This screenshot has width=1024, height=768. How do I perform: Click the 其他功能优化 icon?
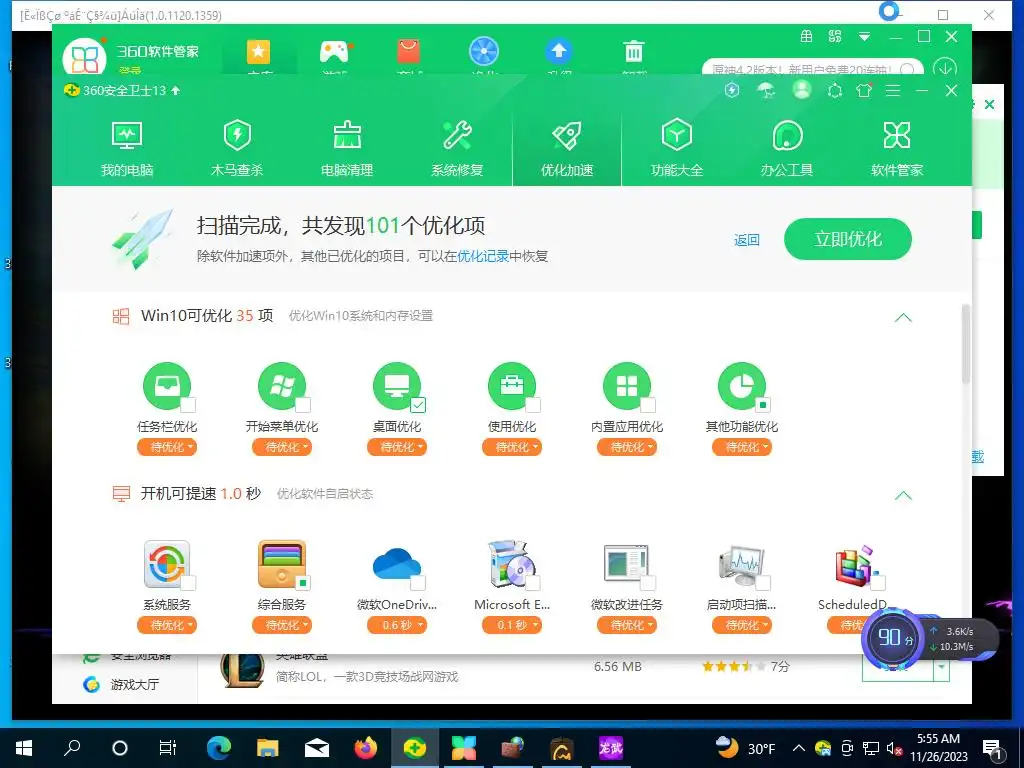[741, 386]
